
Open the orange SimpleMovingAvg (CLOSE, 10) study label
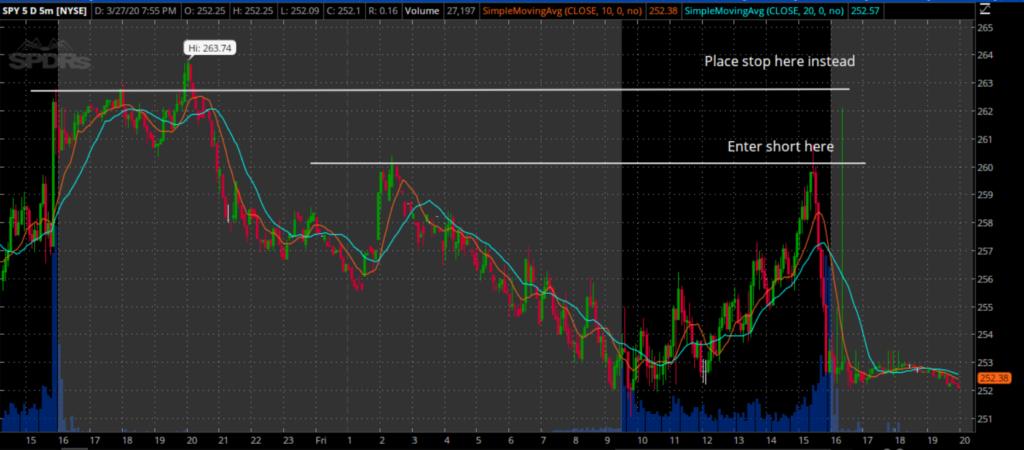point(564,10)
